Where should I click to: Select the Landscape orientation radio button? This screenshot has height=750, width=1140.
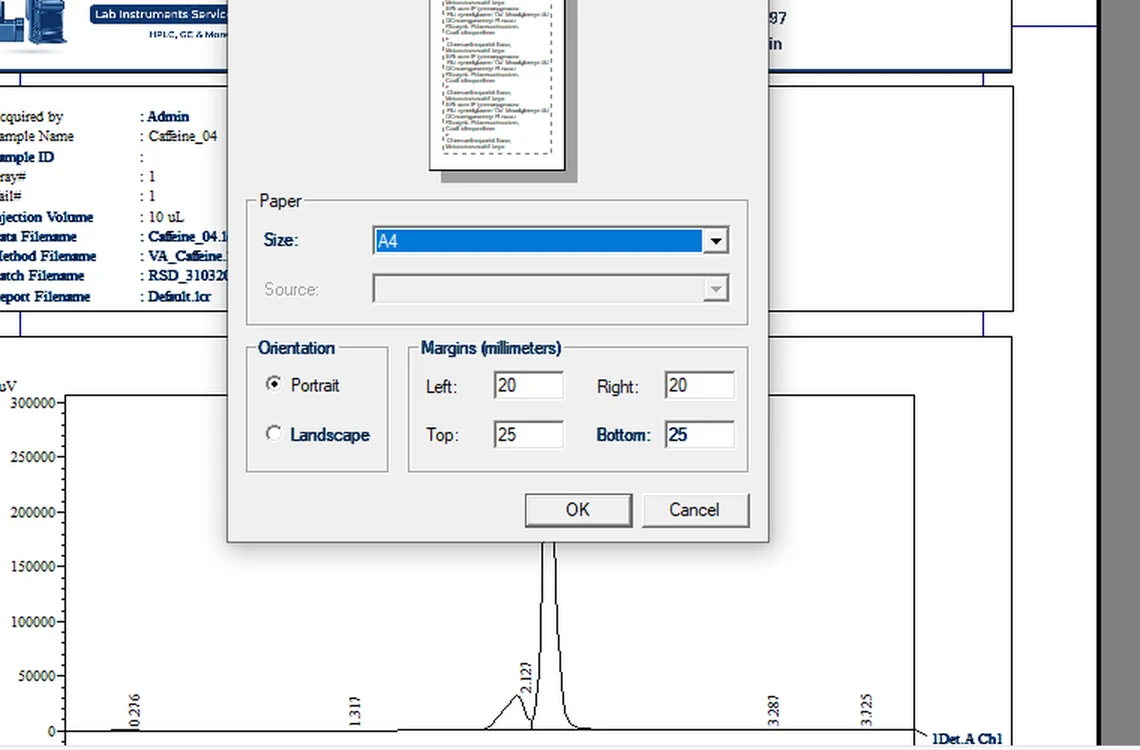pyautogui.click(x=274, y=434)
